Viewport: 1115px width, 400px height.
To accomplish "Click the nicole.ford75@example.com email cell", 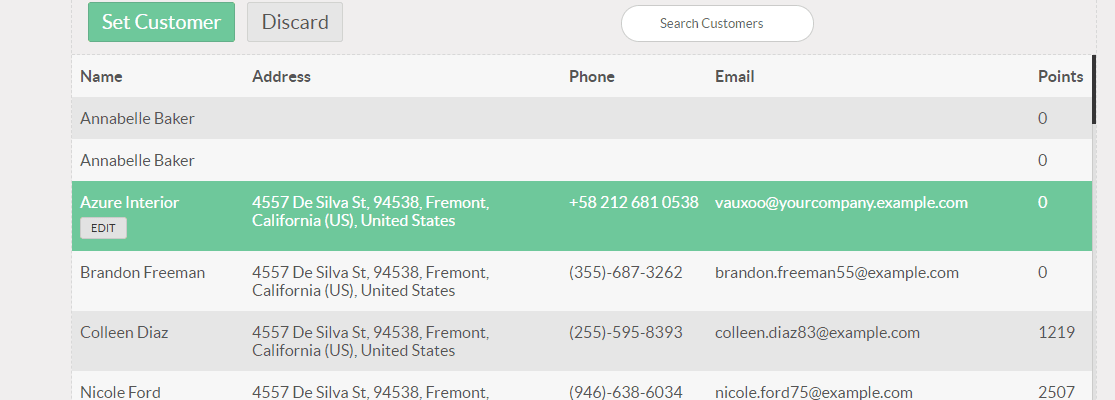I will 813,392.
